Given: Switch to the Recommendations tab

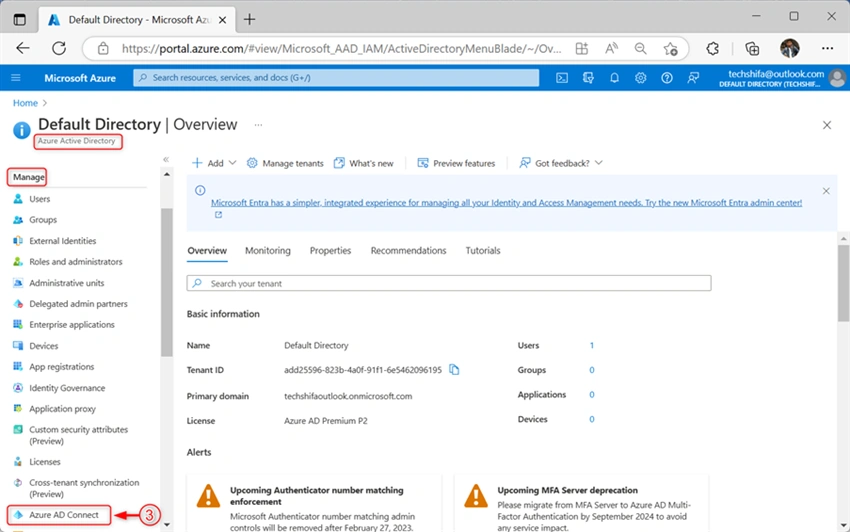Looking at the screenshot, I should [x=408, y=251].
